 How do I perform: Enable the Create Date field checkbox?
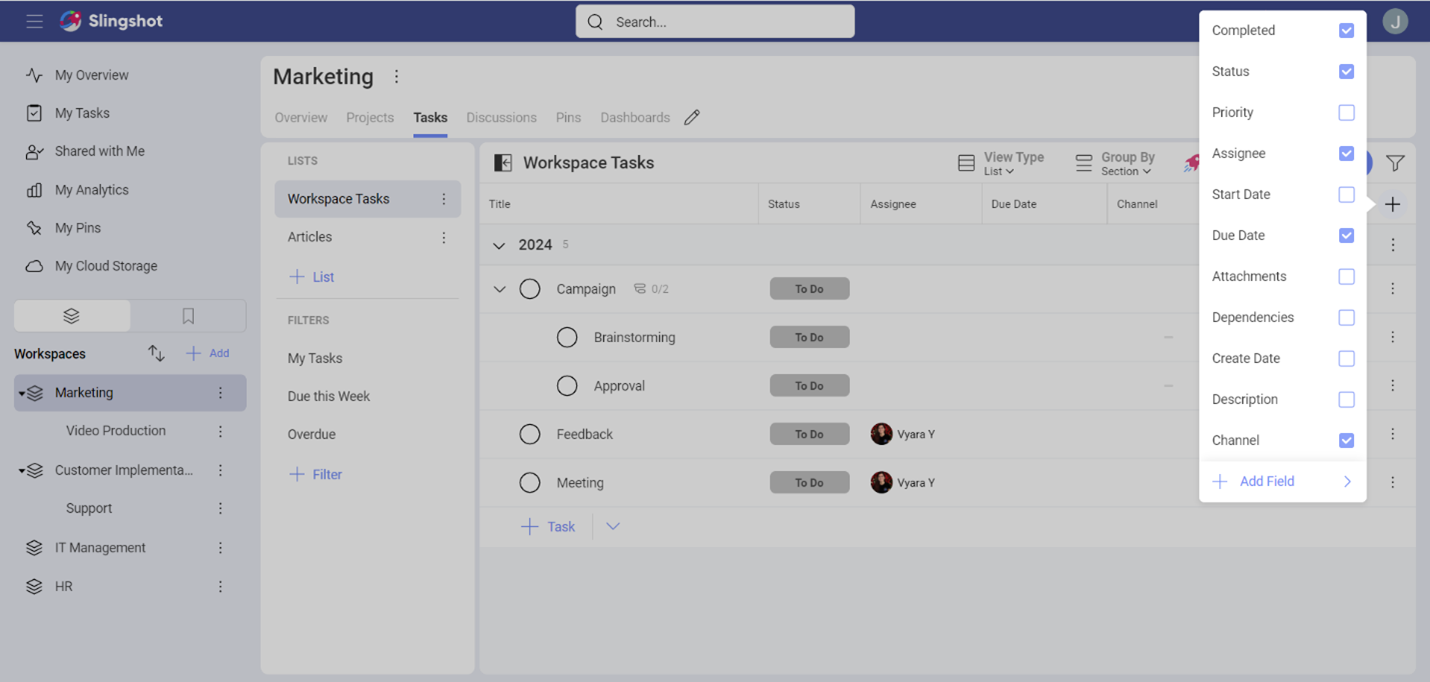1346,359
